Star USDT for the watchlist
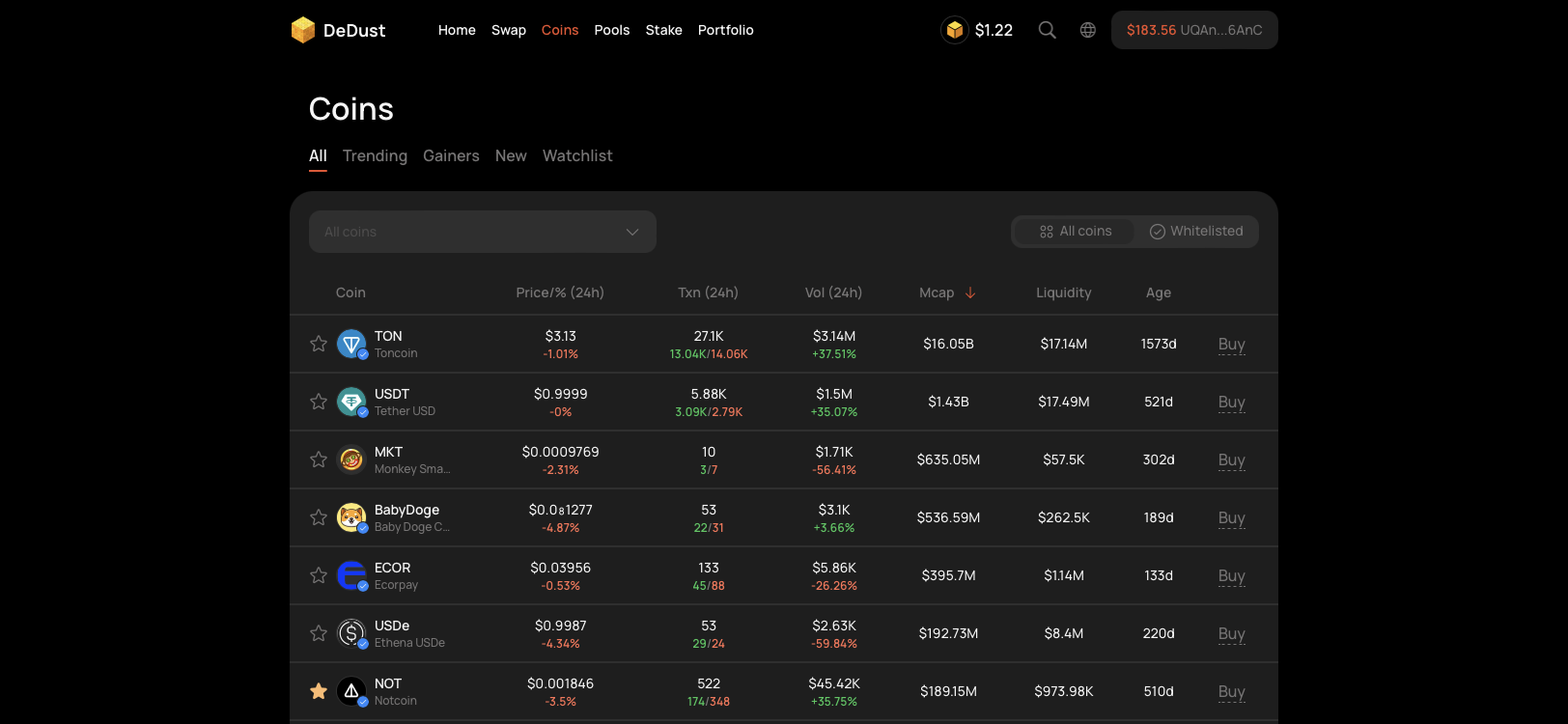This screenshot has width=1568, height=724. pyautogui.click(x=319, y=402)
